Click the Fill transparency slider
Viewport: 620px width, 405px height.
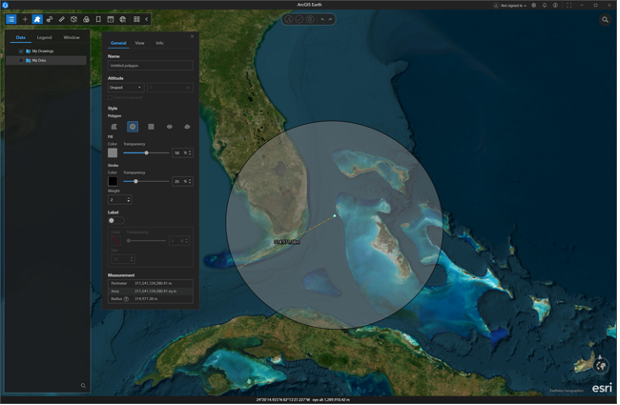click(x=147, y=153)
